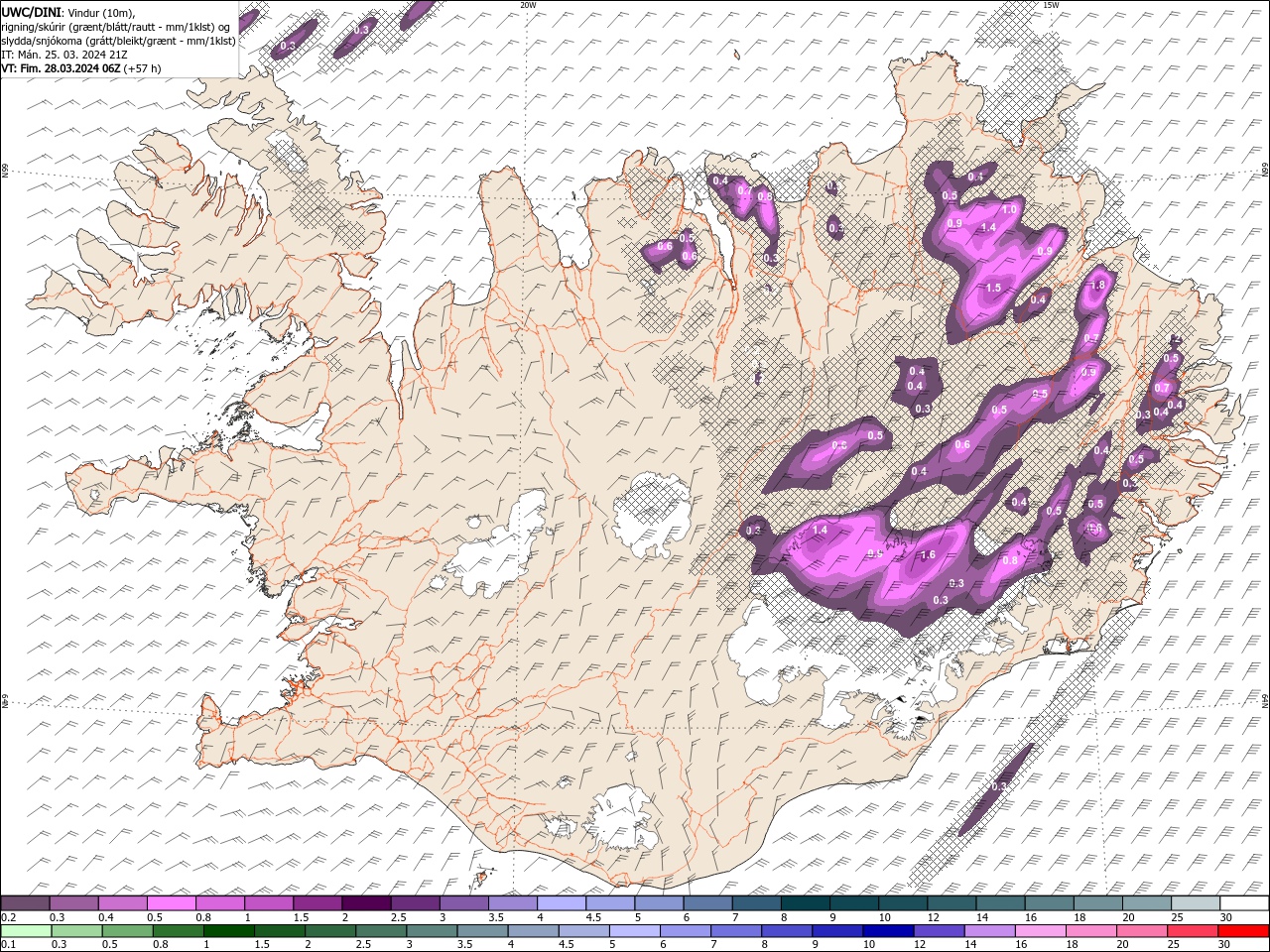Click the '25' label under the rain scale
This screenshot has height=952, width=1270.
click(1173, 945)
